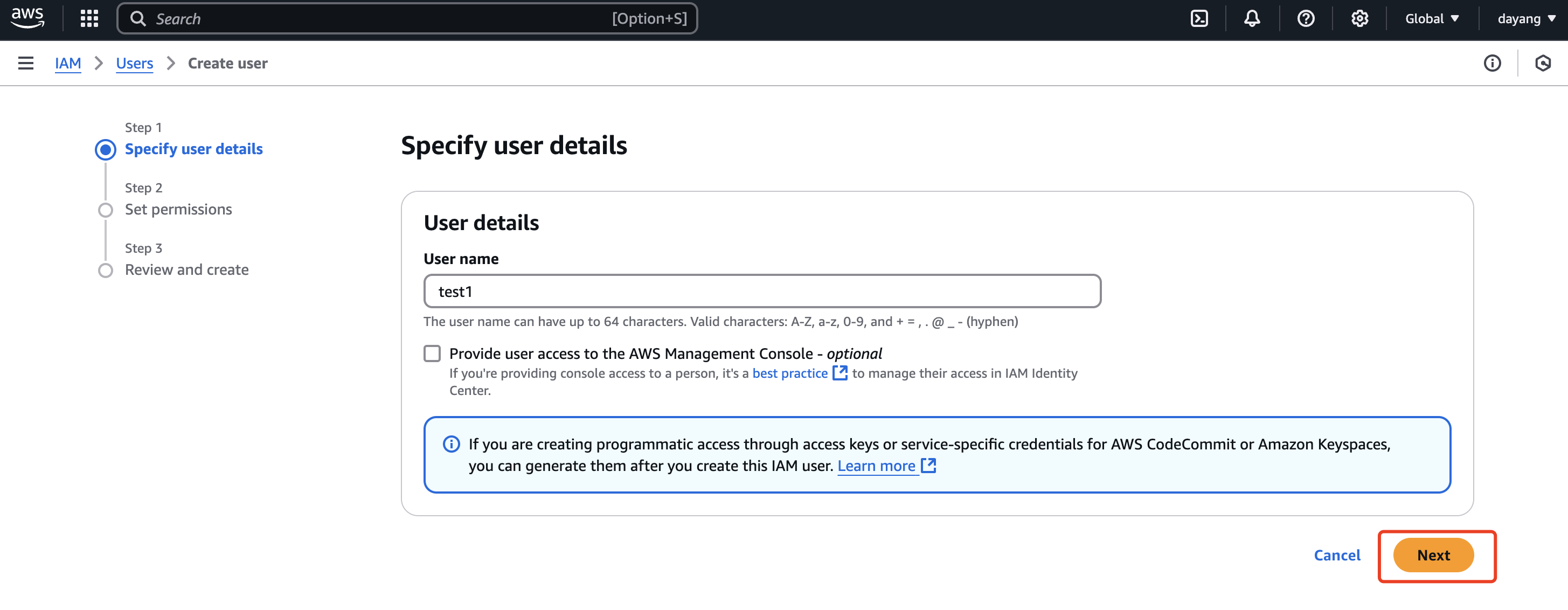1568x610 pixels.
Task: Click the Cancel link
Action: click(1337, 555)
